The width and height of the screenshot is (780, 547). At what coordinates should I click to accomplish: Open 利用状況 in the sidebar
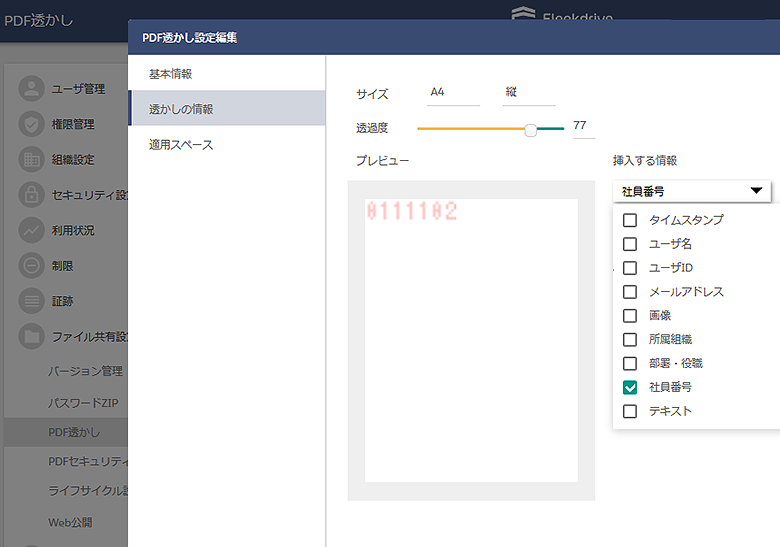click(73, 230)
